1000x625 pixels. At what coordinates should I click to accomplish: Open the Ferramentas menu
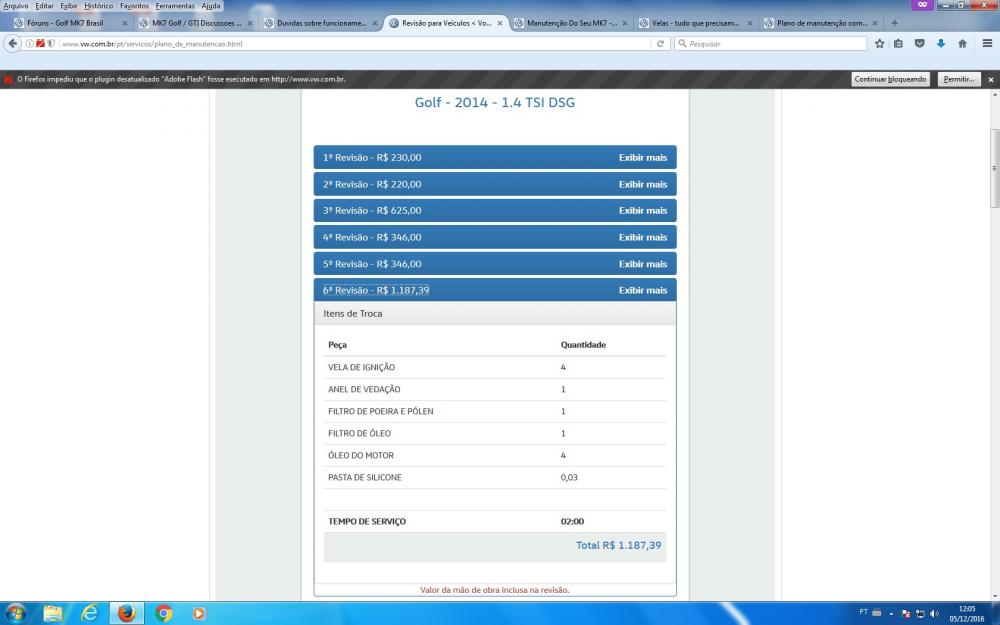(x=175, y=6)
